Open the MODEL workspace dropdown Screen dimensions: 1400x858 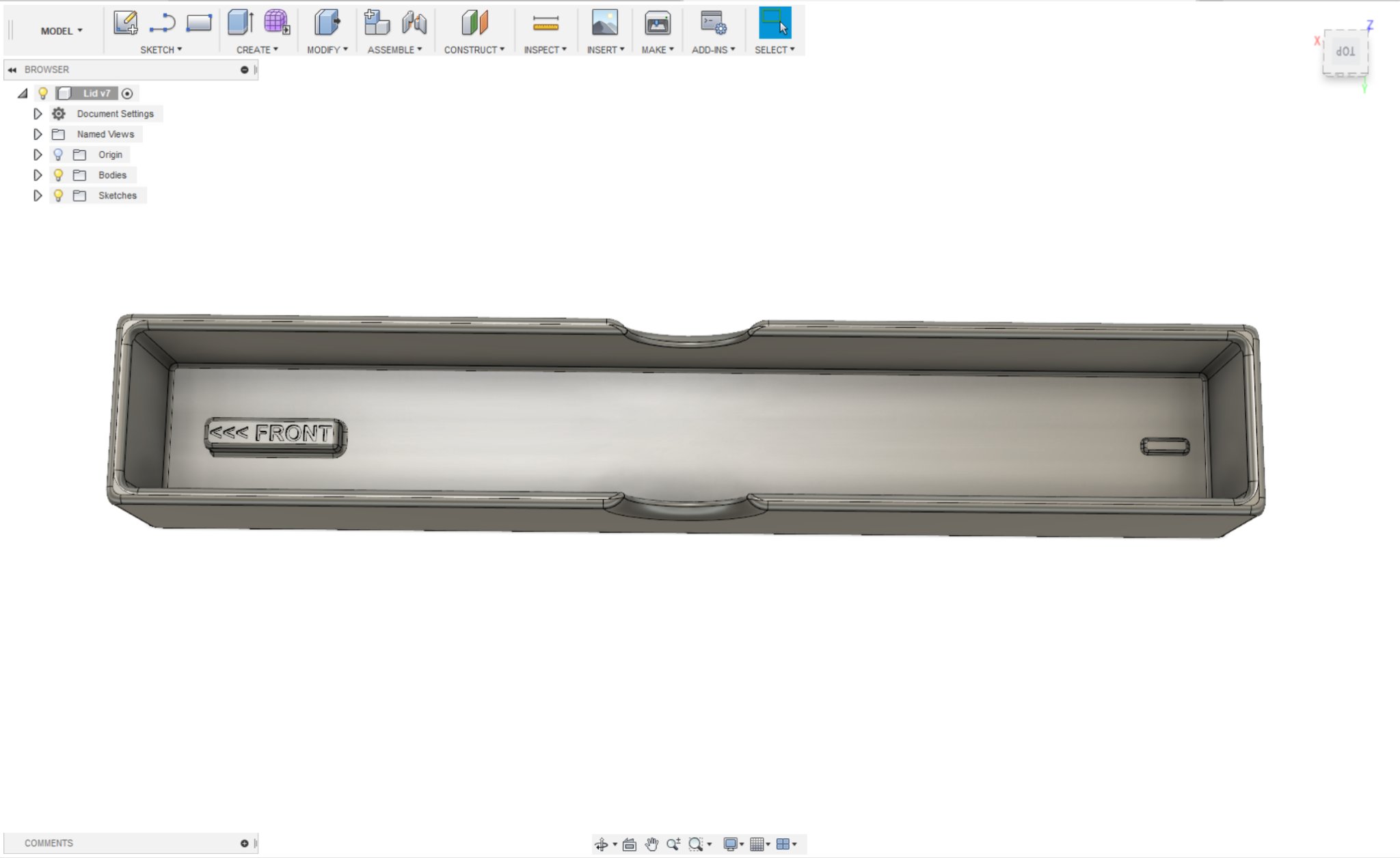[x=62, y=31]
